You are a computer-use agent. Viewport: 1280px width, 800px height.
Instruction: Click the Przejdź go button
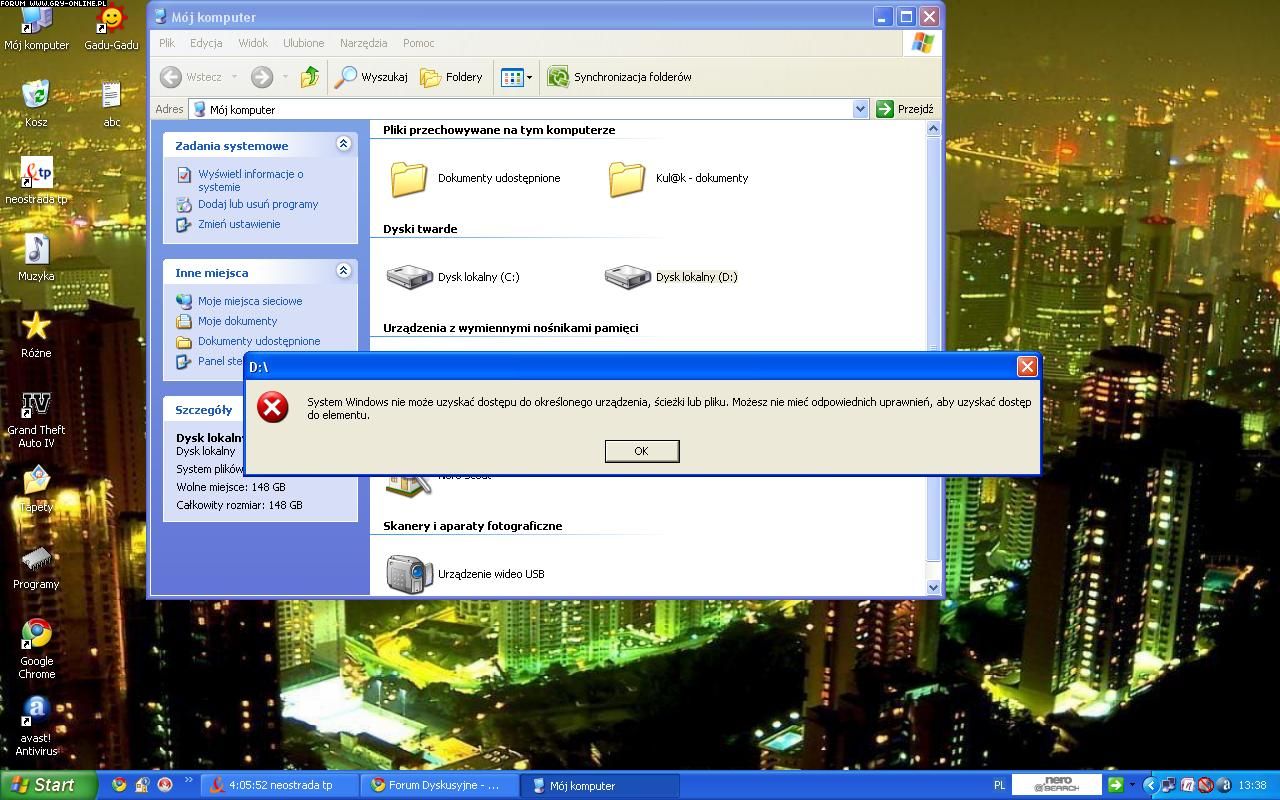(x=905, y=109)
